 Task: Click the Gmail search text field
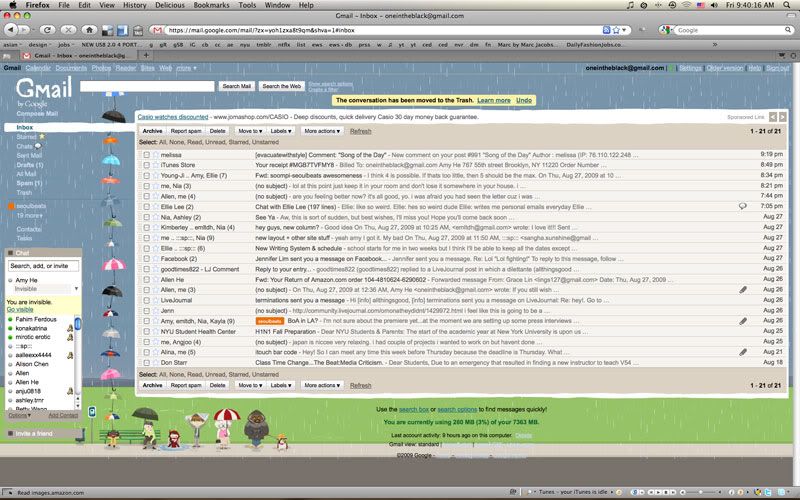click(147, 86)
